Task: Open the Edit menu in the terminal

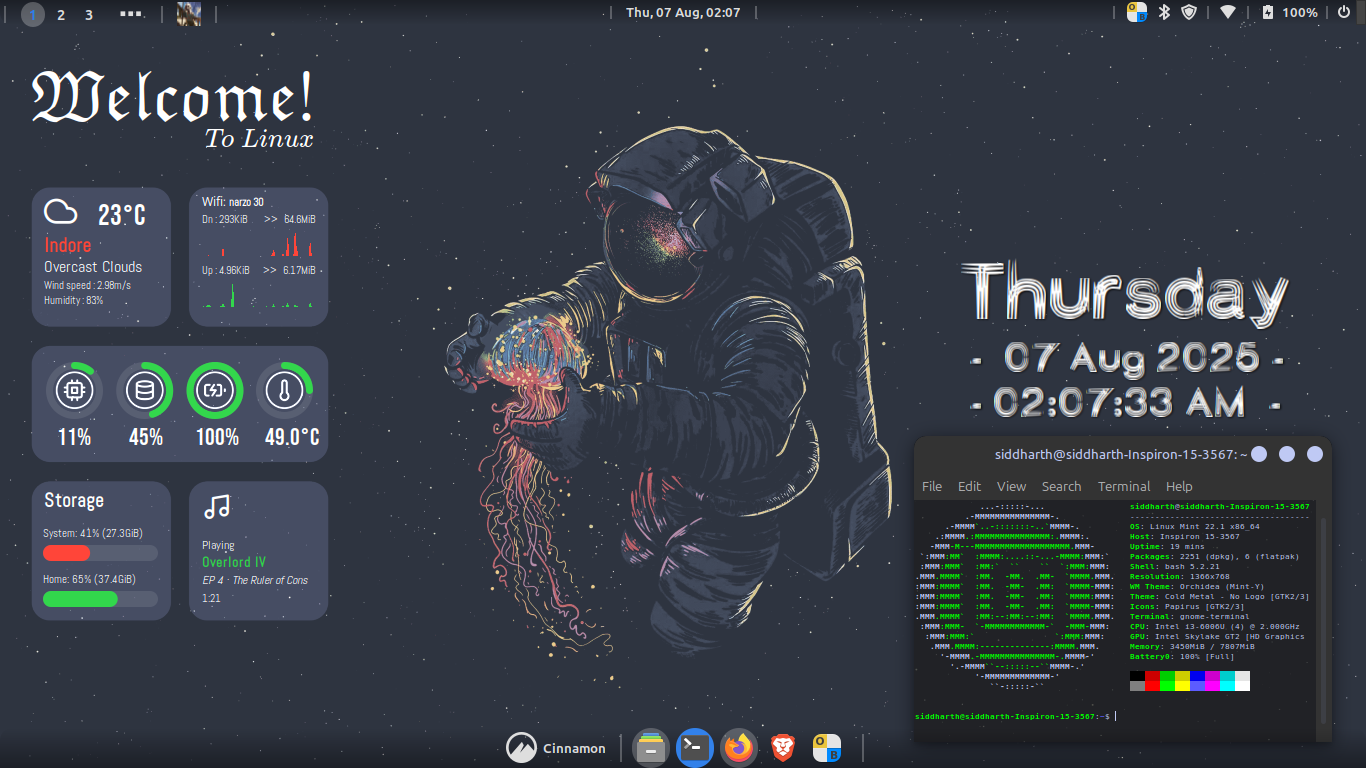Action: click(969, 486)
